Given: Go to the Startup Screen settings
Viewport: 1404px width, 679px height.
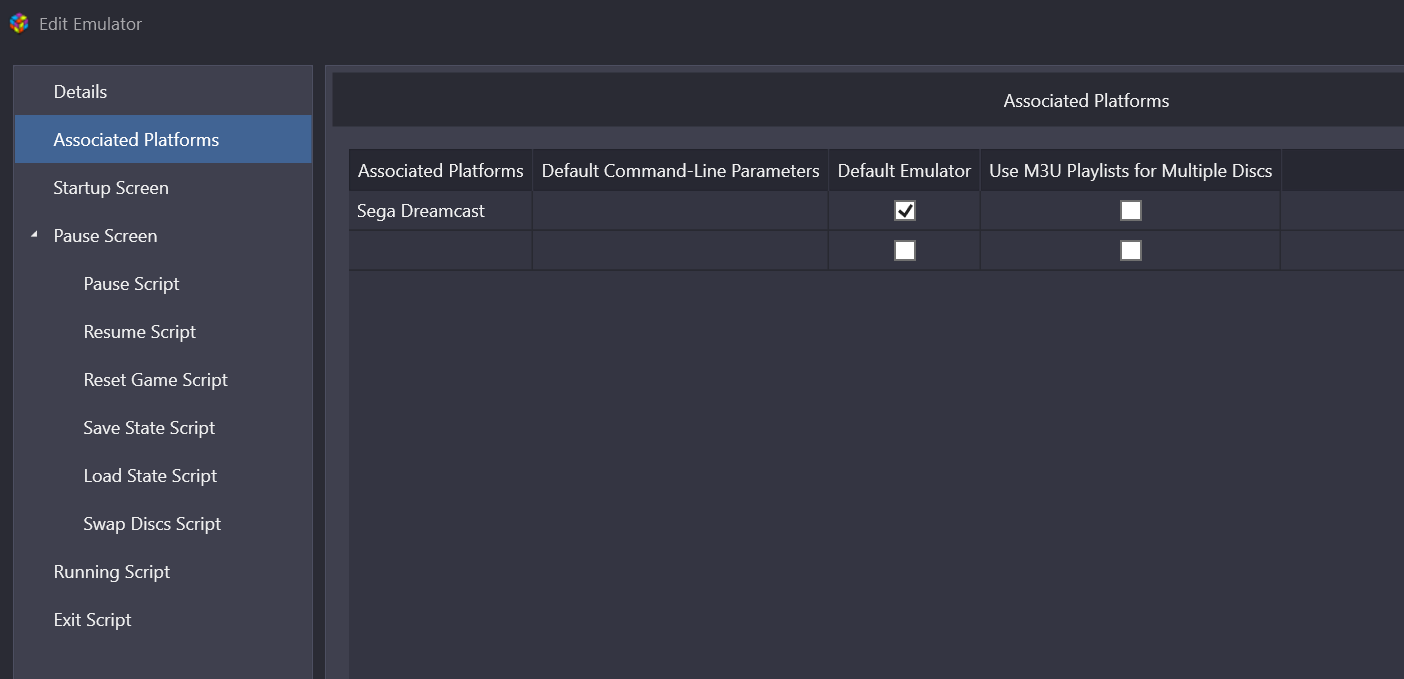Looking at the screenshot, I should click(111, 188).
